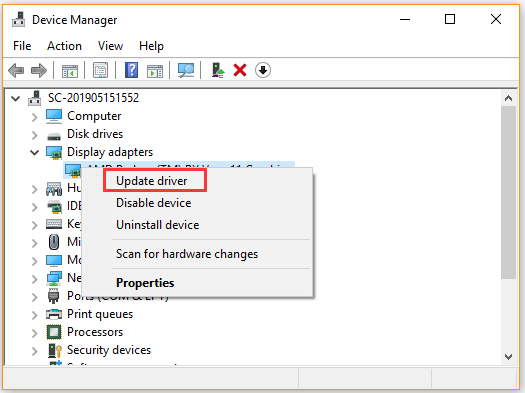Close the Device Manager window
The height and width of the screenshot is (393, 525).
(x=496, y=19)
